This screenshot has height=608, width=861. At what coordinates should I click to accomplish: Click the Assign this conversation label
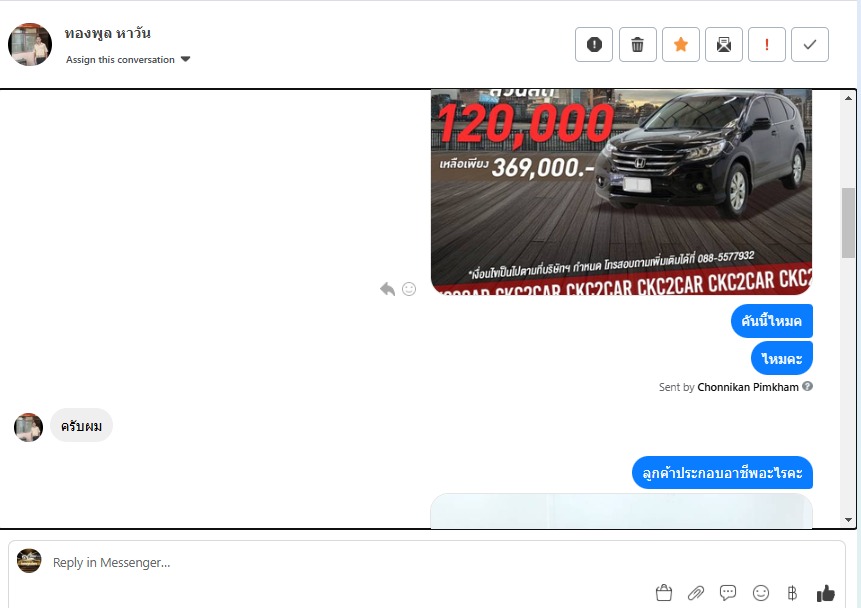[120, 59]
